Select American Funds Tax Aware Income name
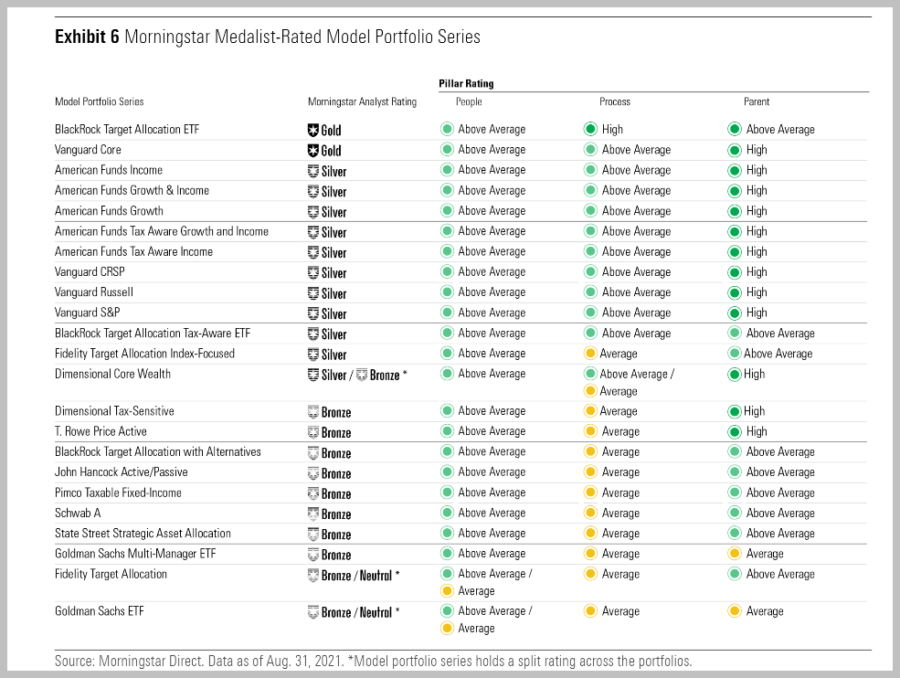Image resolution: width=900 pixels, height=678 pixels. 134,251
